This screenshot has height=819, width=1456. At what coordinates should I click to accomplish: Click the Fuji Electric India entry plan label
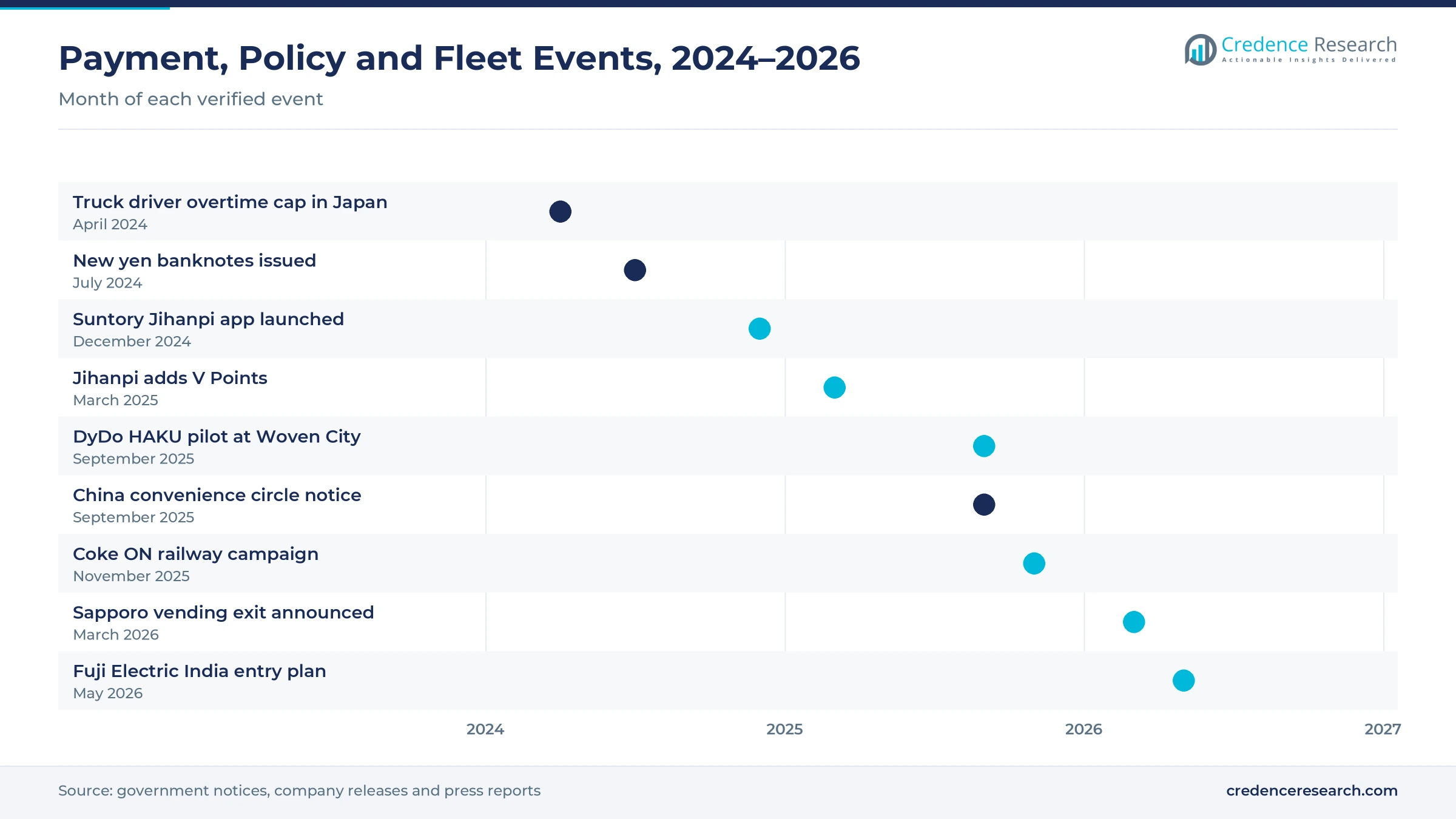[x=199, y=671]
